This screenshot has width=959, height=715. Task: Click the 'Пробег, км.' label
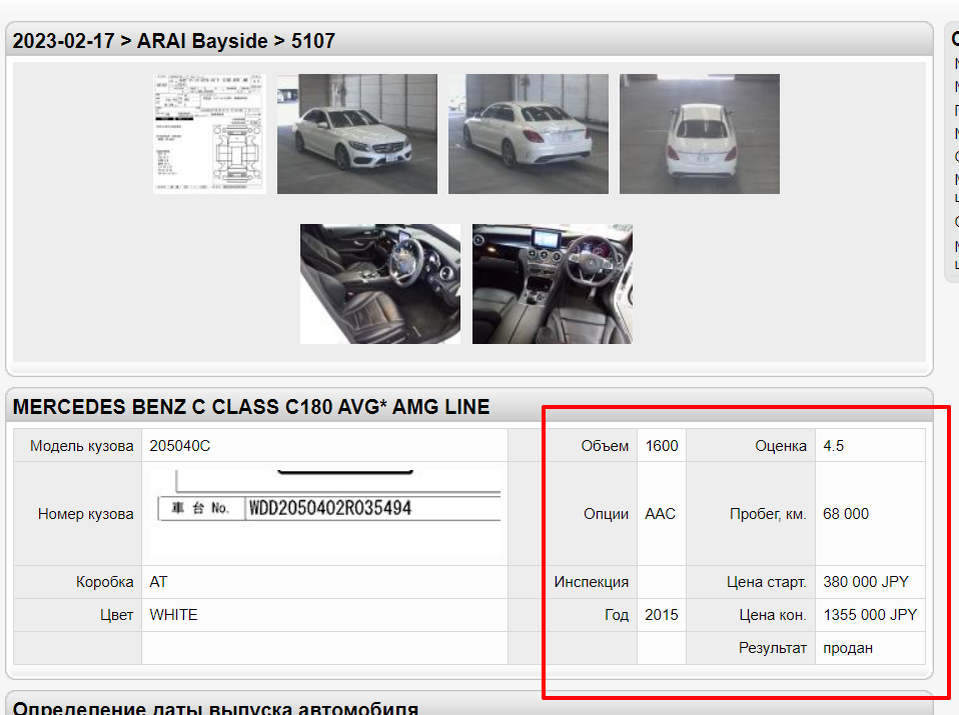point(768,514)
